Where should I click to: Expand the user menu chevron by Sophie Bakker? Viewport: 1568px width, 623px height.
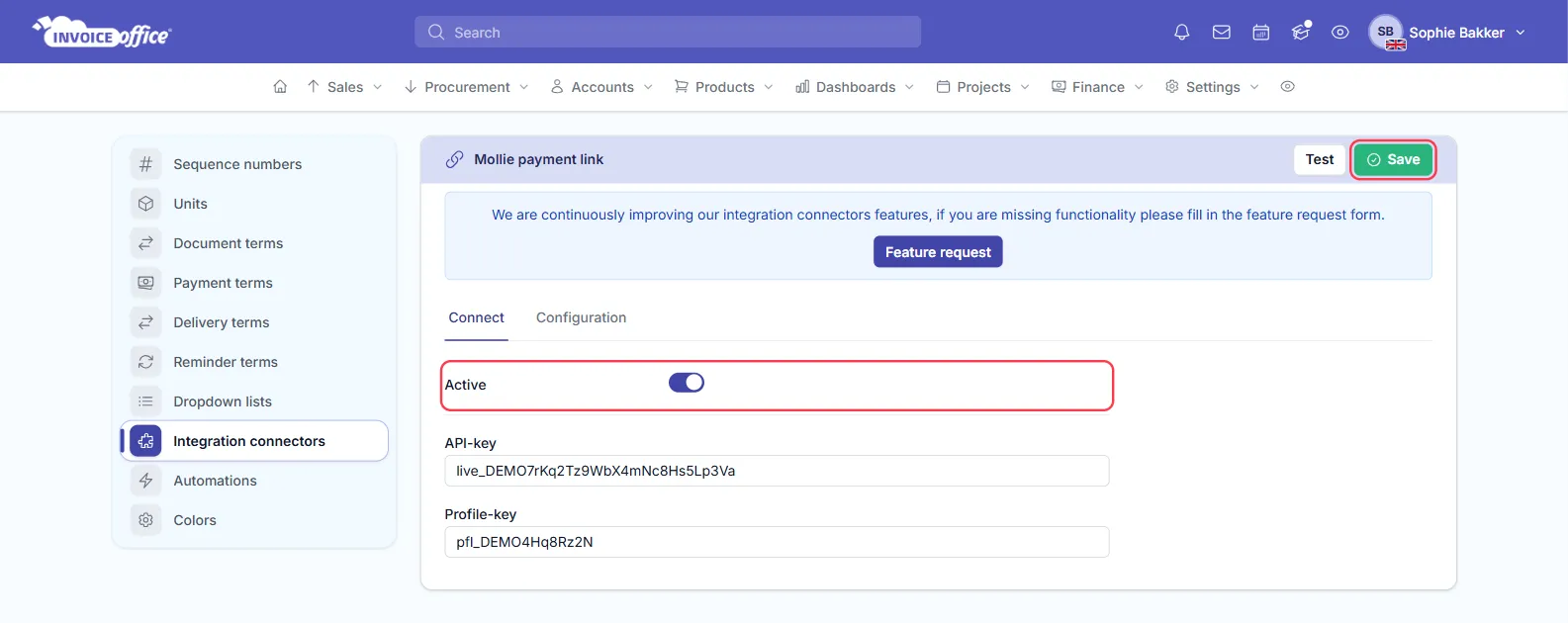(x=1521, y=33)
